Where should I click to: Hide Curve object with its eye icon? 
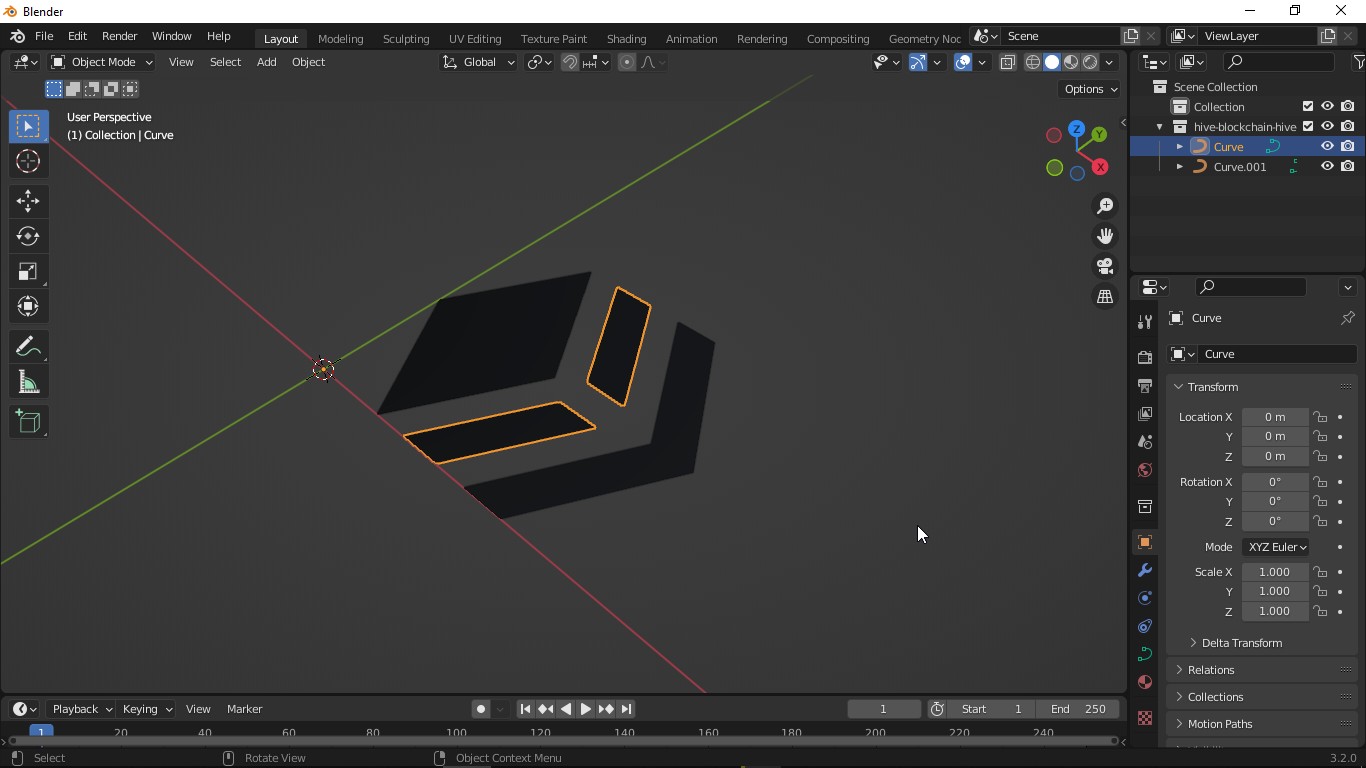click(x=1327, y=147)
